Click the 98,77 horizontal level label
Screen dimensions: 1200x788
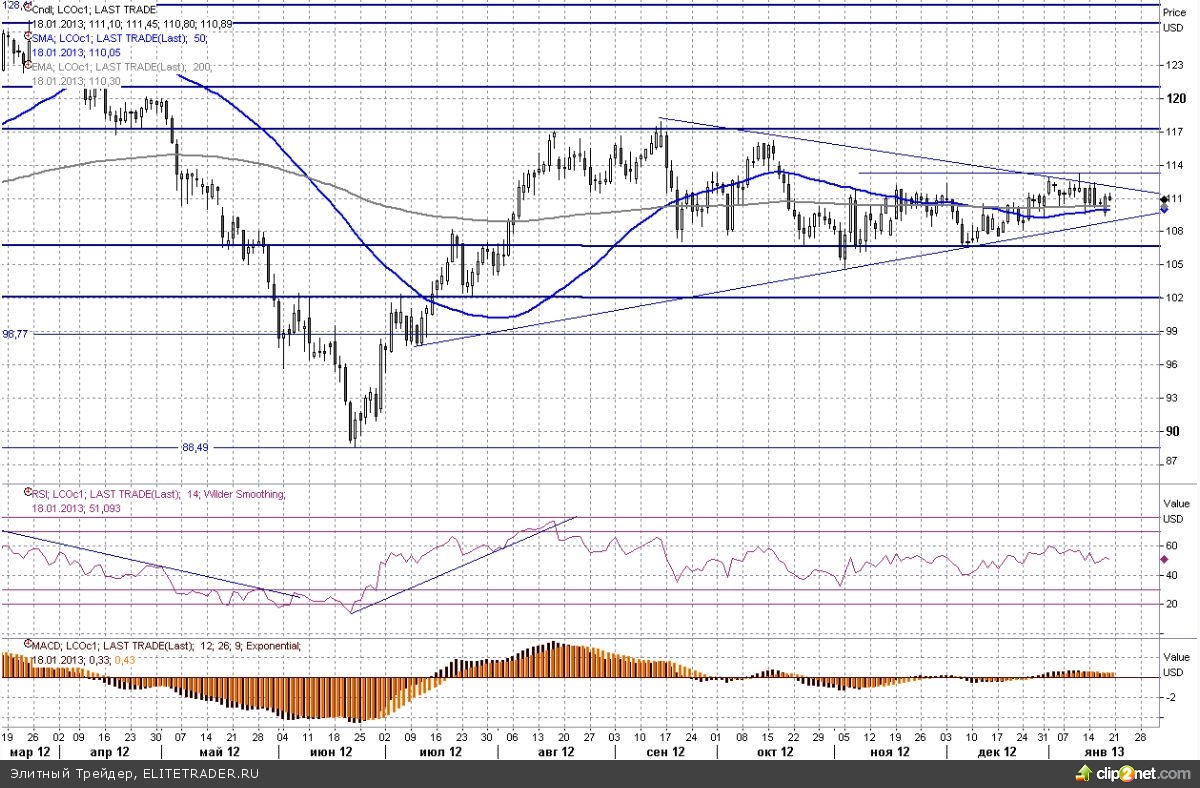click(15, 334)
